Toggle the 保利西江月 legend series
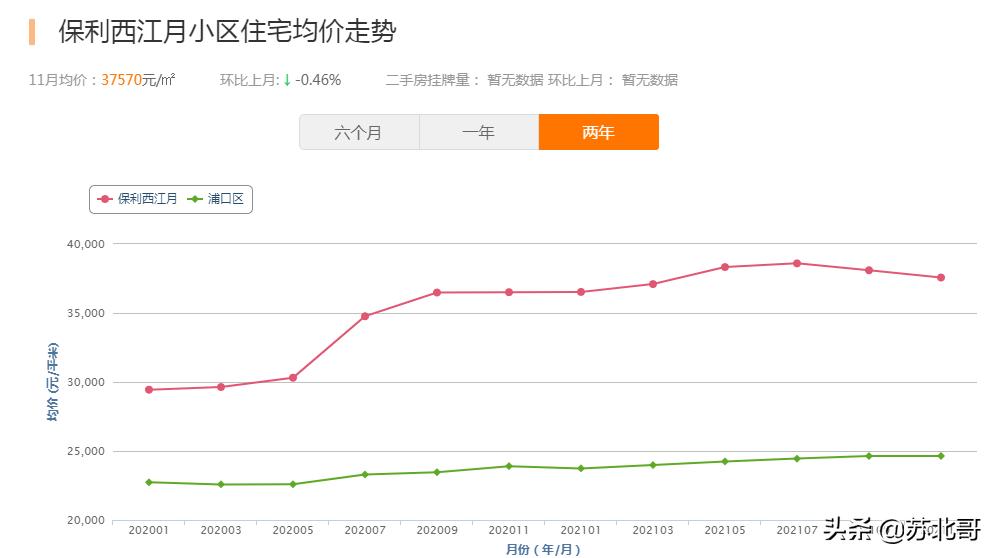Viewport: 997px width, 558px height. pyautogui.click(x=137, y=199)
